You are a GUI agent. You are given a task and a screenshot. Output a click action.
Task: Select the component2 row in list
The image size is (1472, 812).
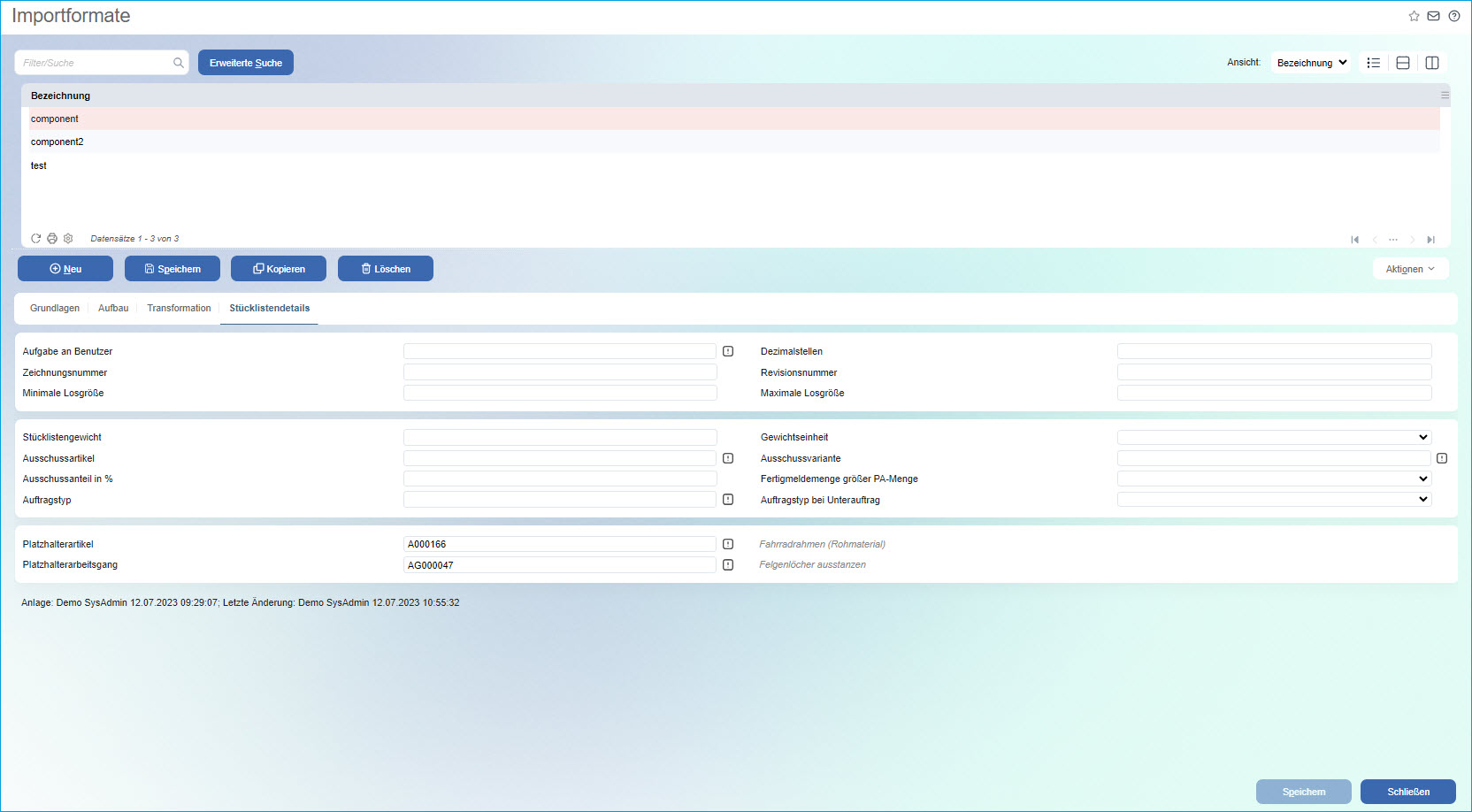point(57,142)
